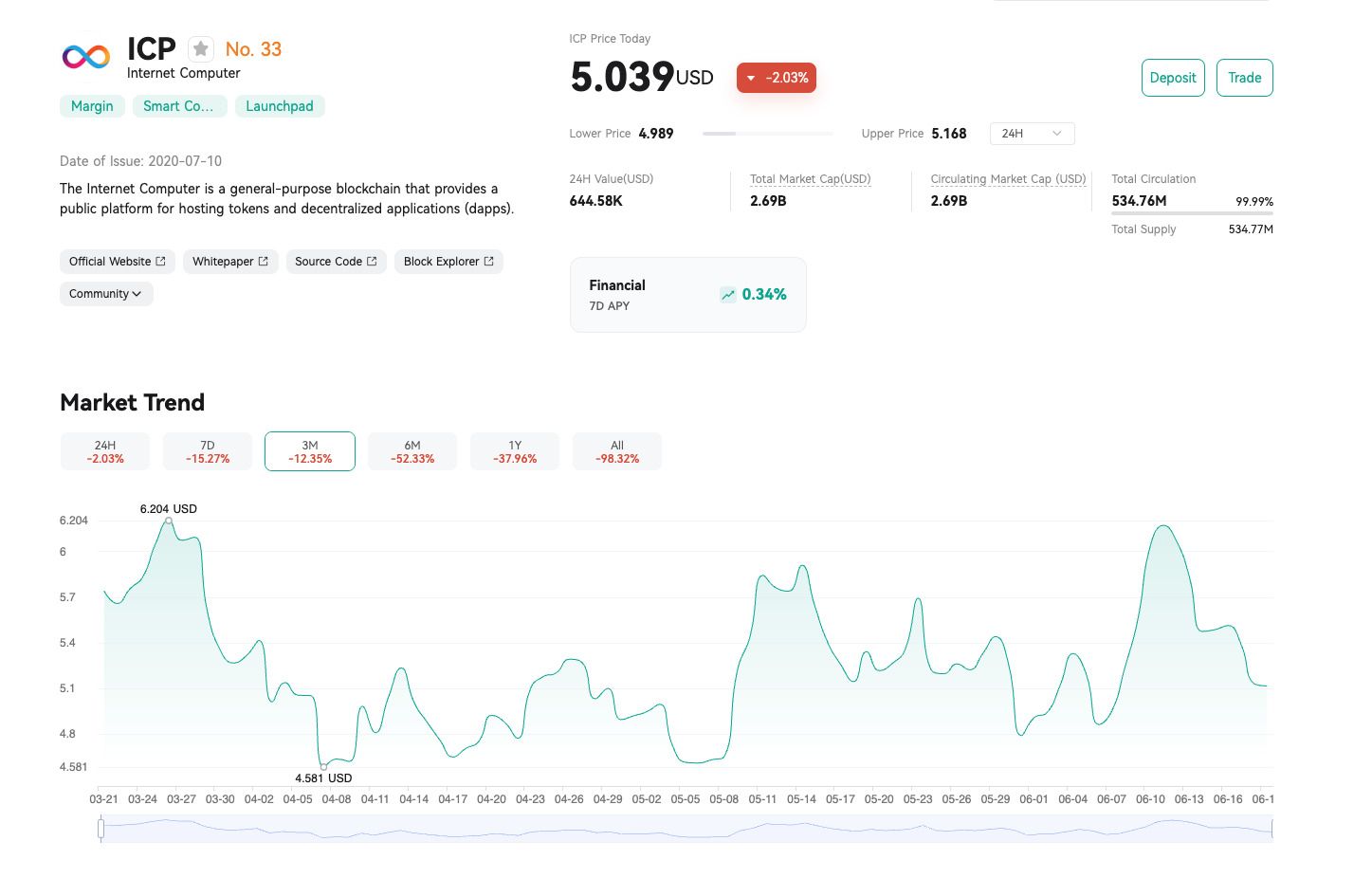Image resolution: width=1372 pixels, height=878 pixels.
Task: Click the Financial 7D APY trend icon
Action: click(x=727, y=295)
